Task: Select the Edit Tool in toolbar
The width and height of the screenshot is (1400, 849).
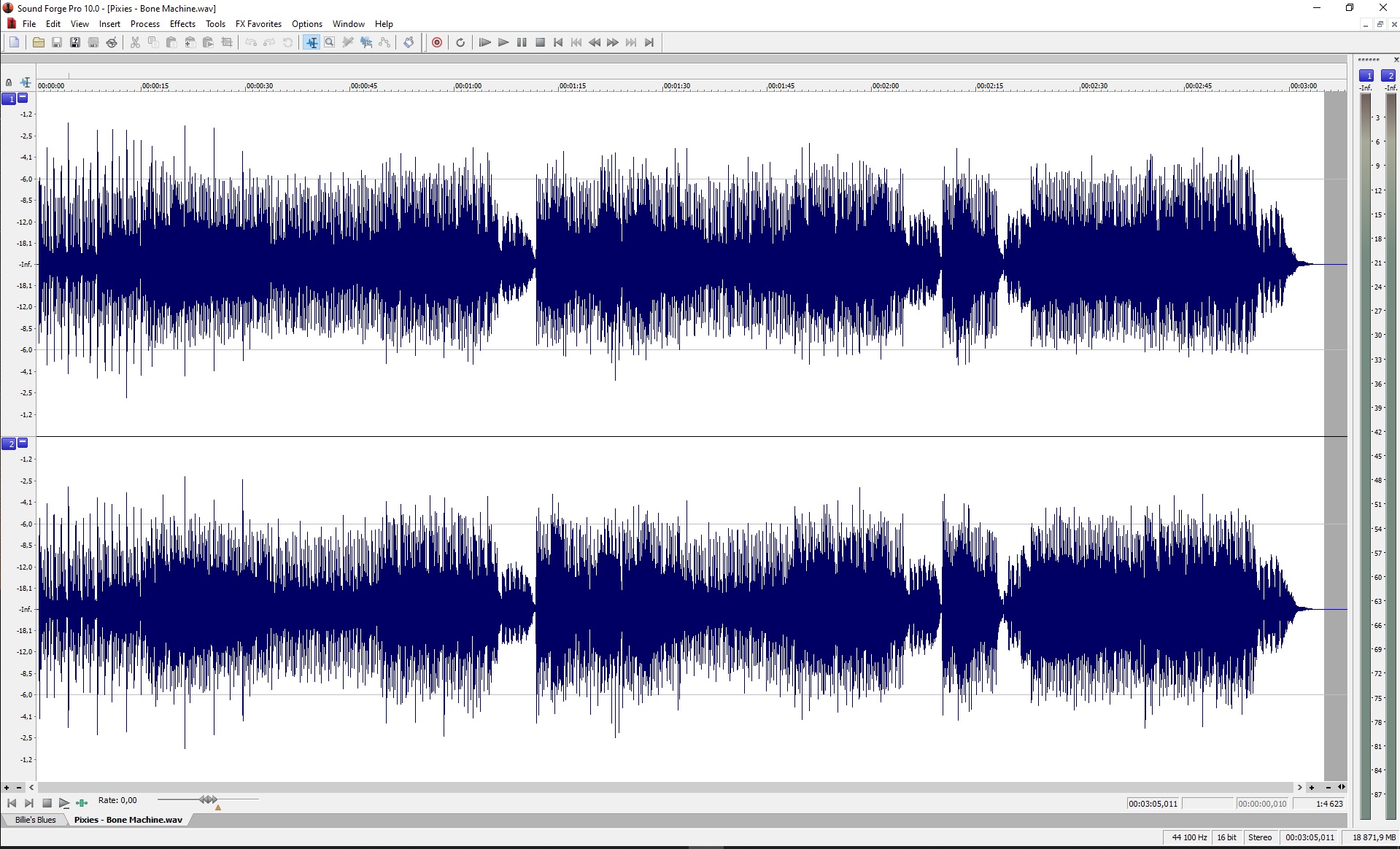Action: click(312, 42)
